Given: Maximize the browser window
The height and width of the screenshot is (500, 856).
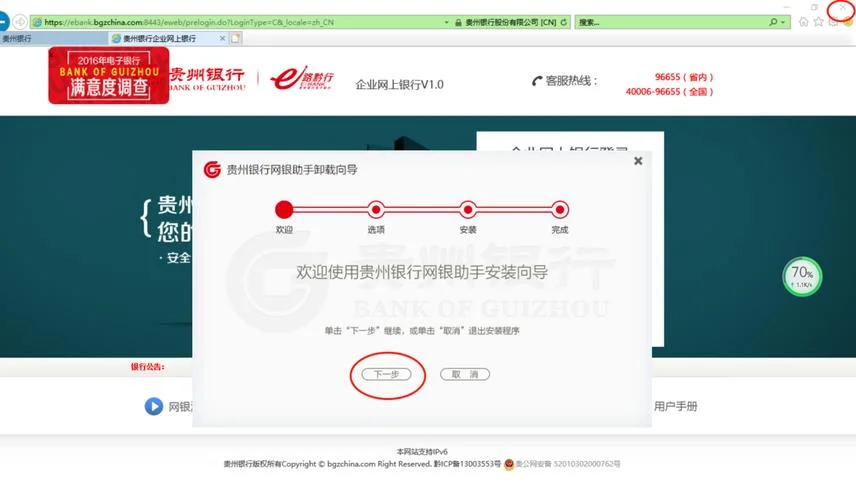Looking at the screenshot, I should (x=814, y=7).
